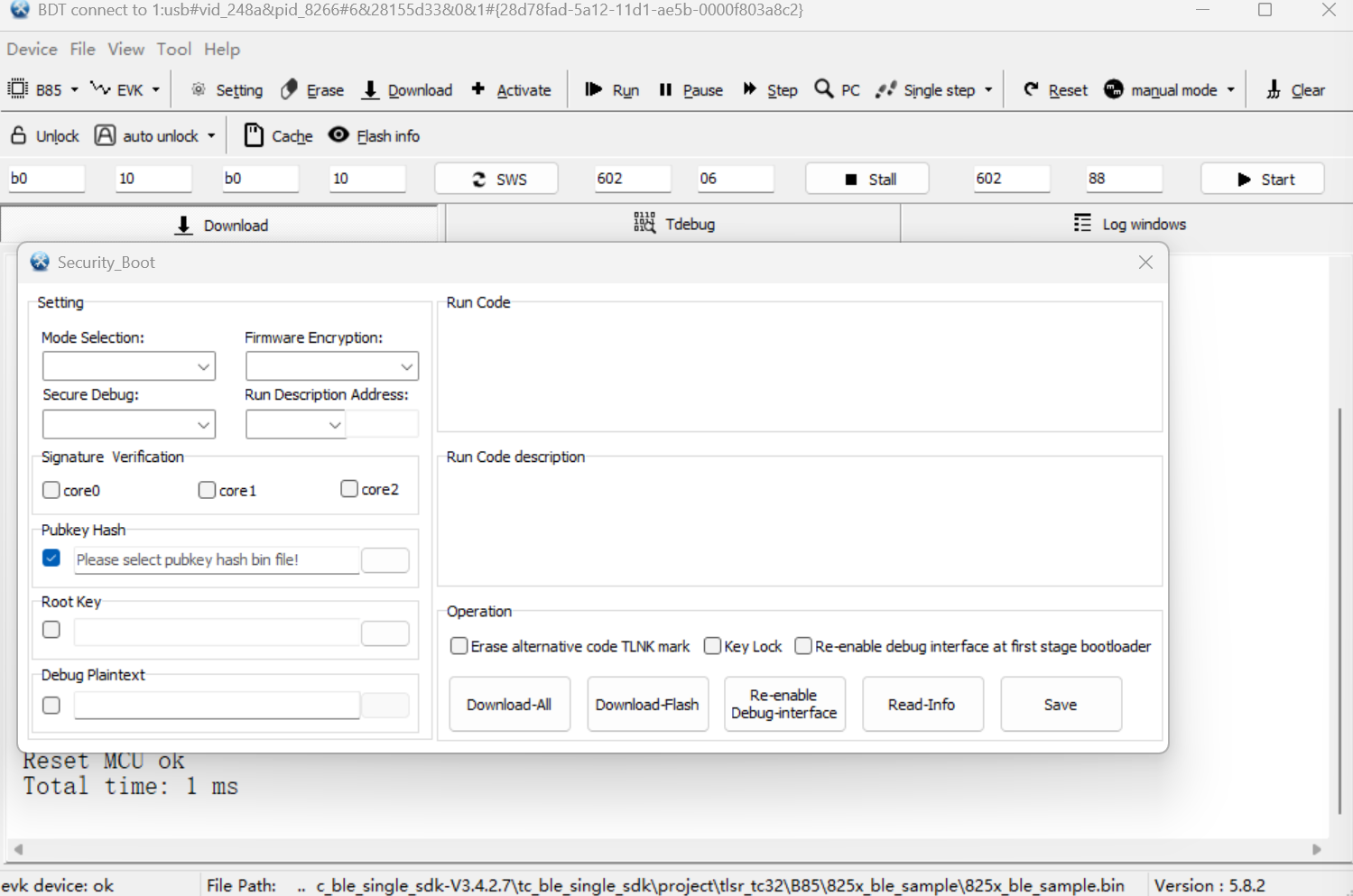Click the Step forward icon
1353x896 pixels.
click(749, 89)
